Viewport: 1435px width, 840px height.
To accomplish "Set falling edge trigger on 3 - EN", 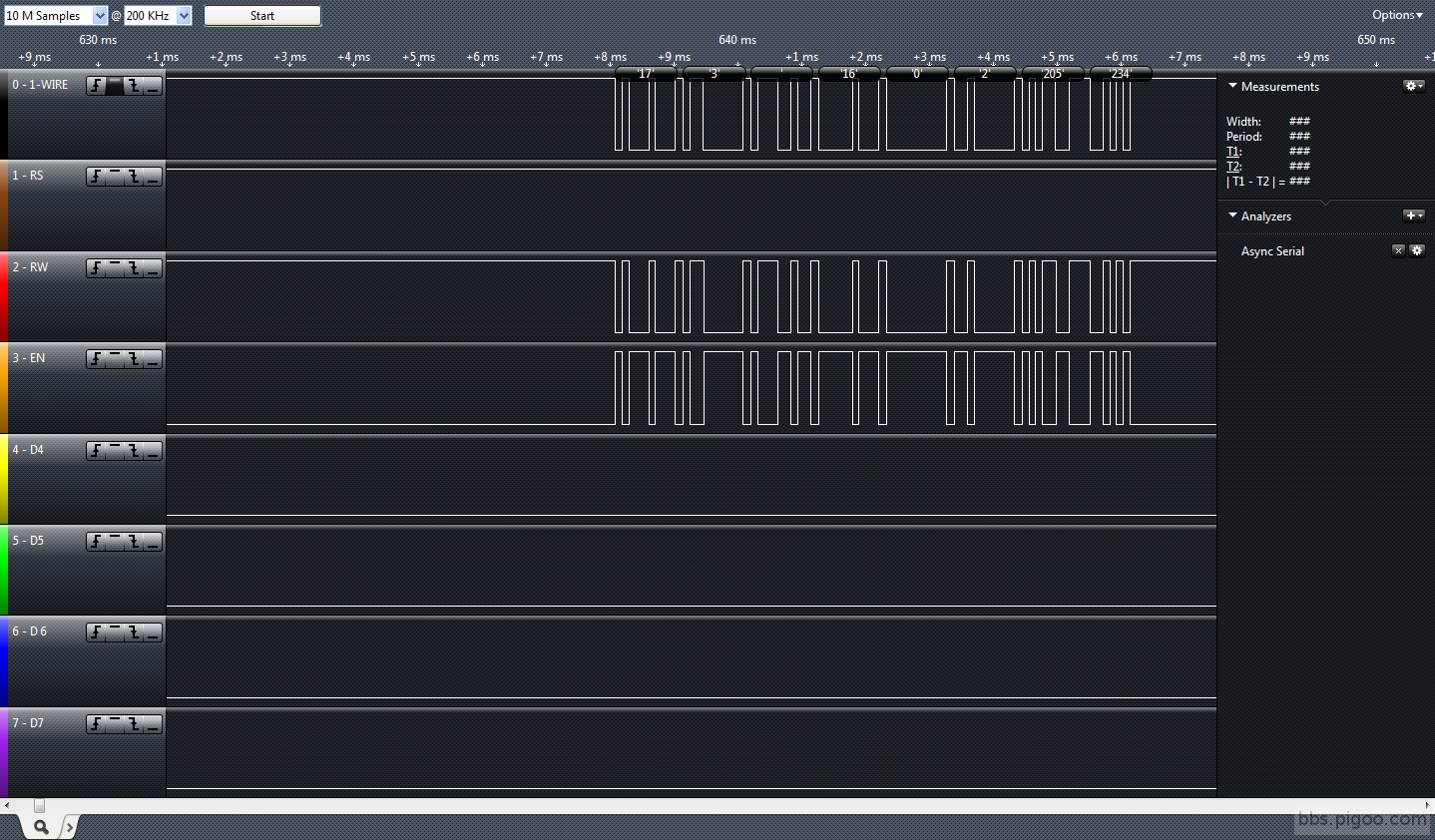I will coord(134,359).
